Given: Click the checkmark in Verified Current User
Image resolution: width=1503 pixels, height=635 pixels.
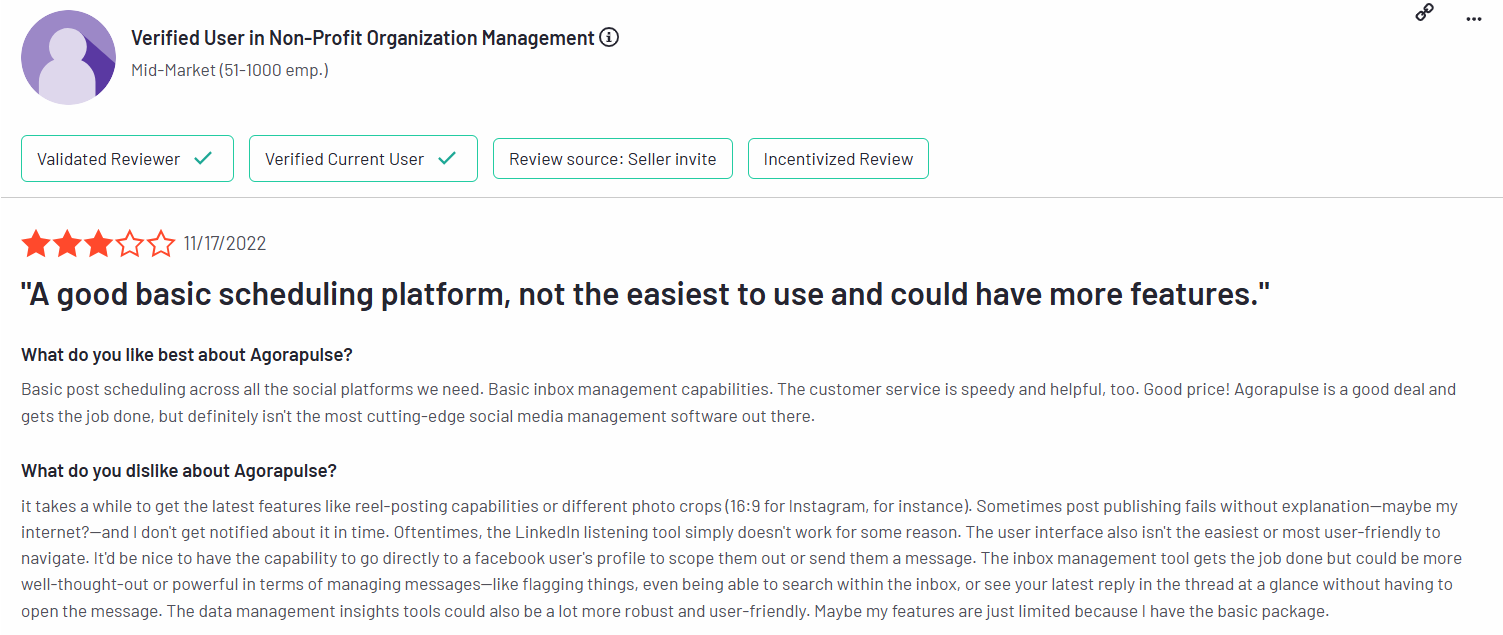Looking at the screenshot, I should (x=447, y=158).
